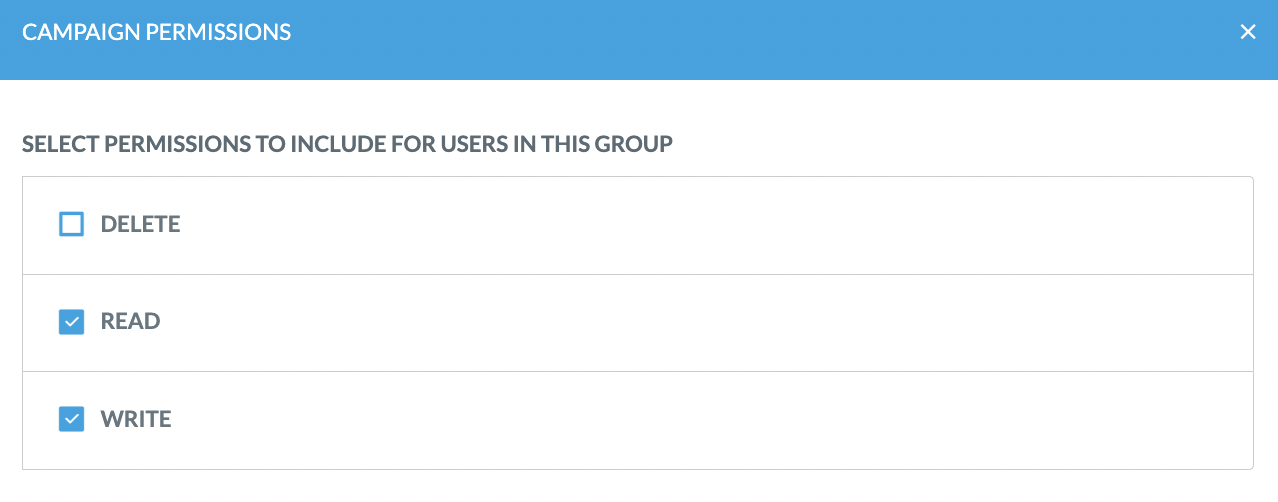This screenshot has height=502, width=1278.
Task: Click the CAMPAIGN PERMISSIONS dialog title
Action: pyautogui.click(x=157, y=32)
